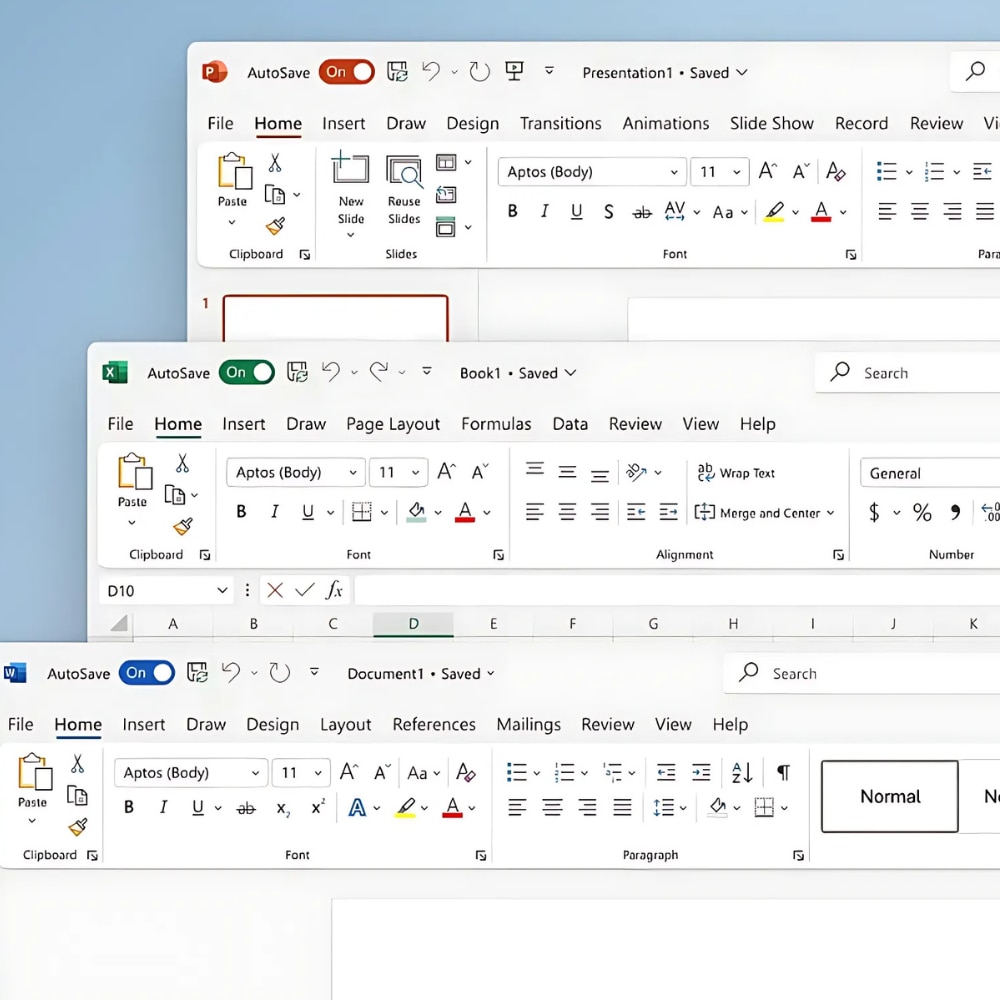
Task: Click the Line spacing icon in Word
Action: [663, 808]
